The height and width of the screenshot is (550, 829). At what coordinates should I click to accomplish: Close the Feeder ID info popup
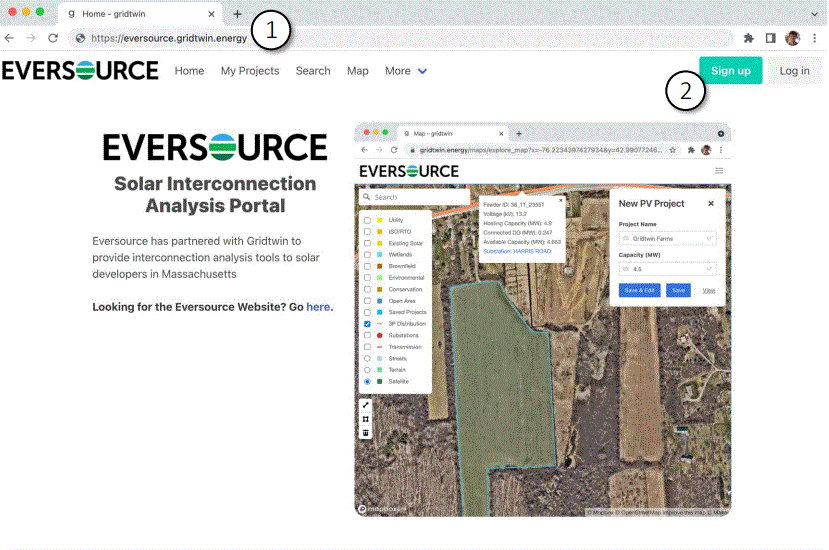(561, 200)
